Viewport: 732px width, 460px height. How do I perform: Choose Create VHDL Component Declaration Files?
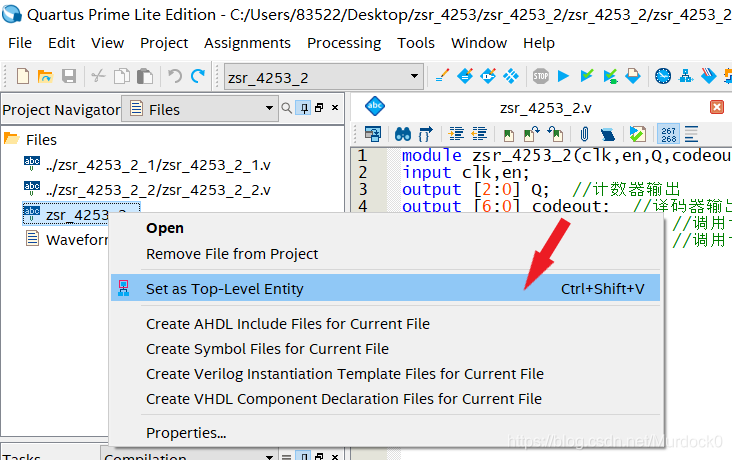coord(385,399)
